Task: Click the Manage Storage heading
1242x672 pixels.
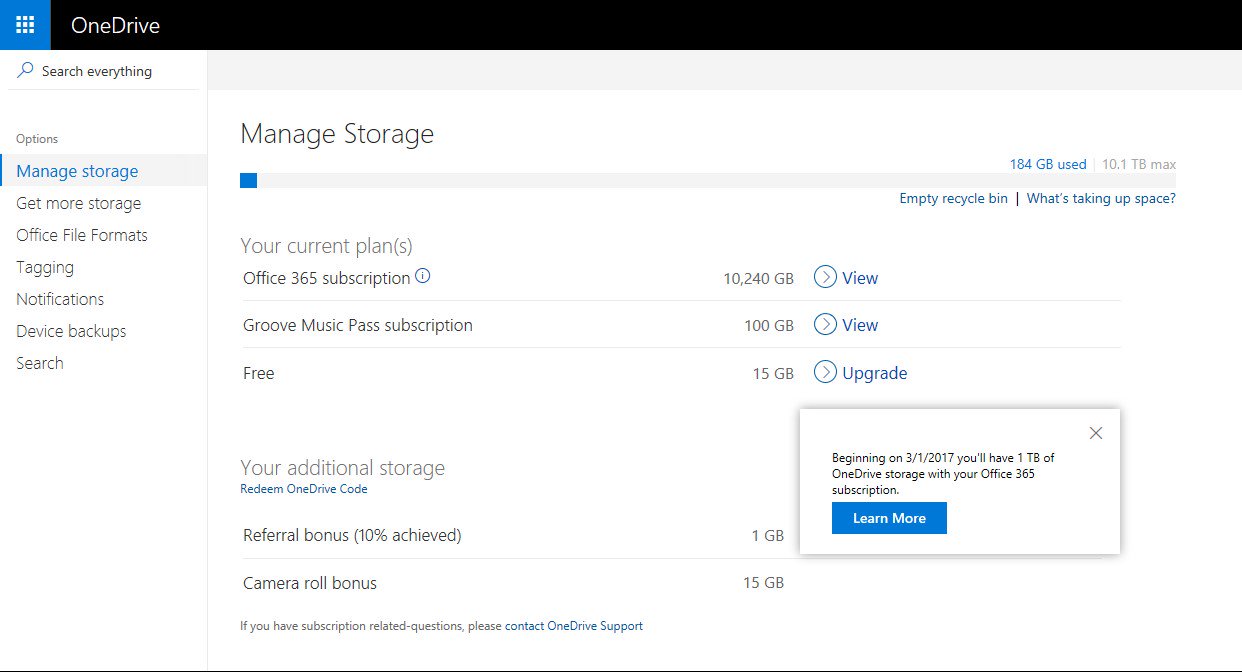Action: coord(337,134)
